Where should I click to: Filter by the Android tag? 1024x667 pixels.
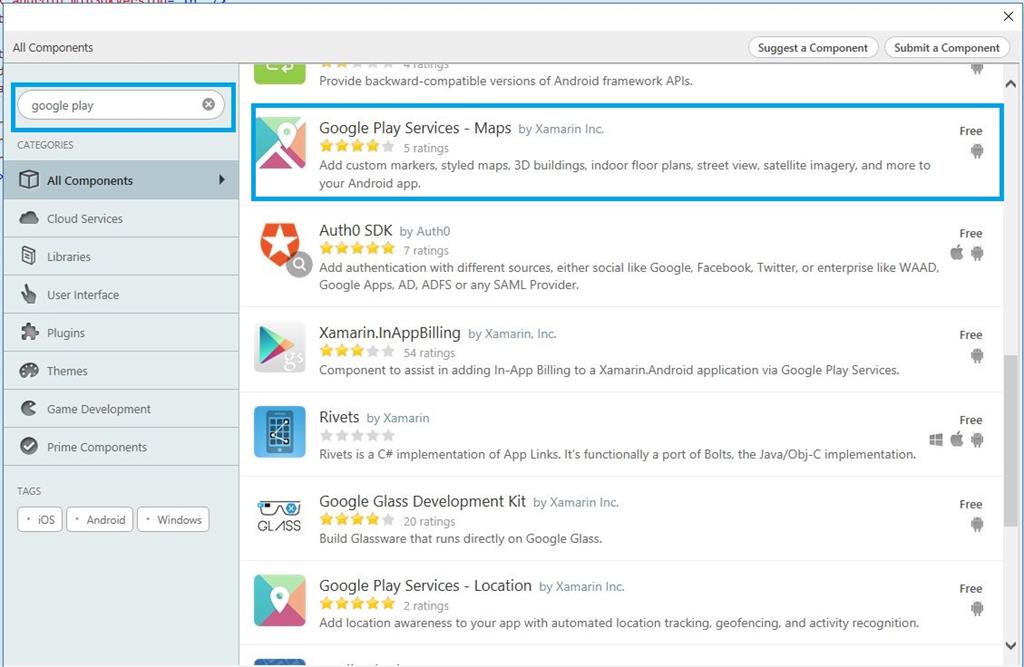point(100,519)
